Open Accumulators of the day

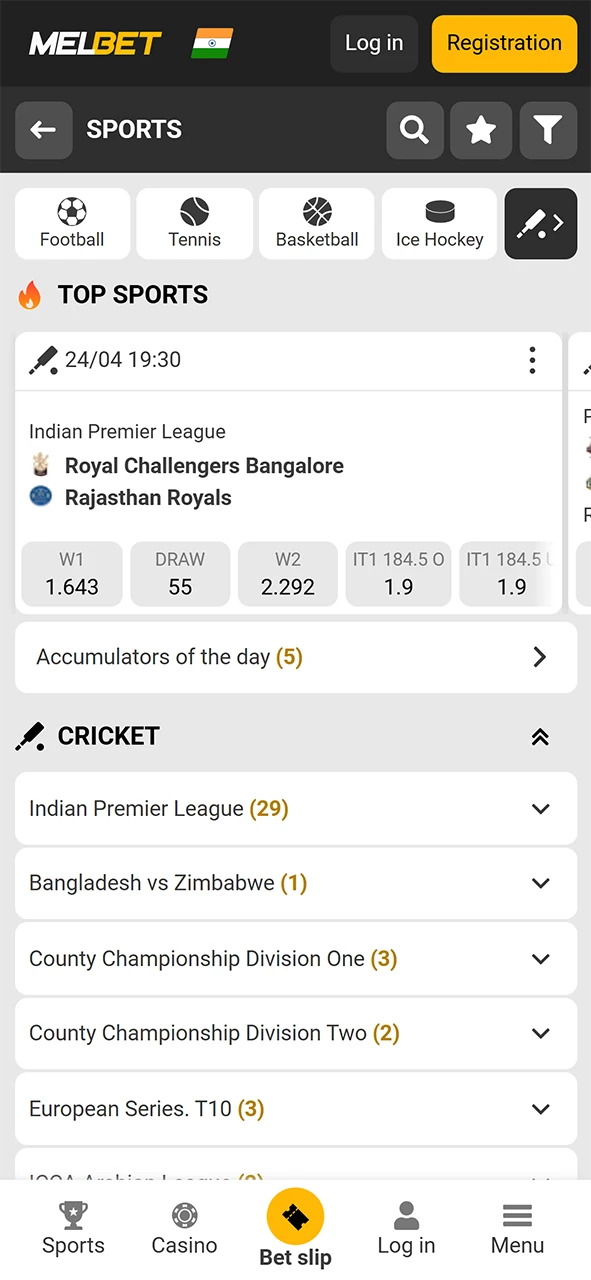click(295, 657)
